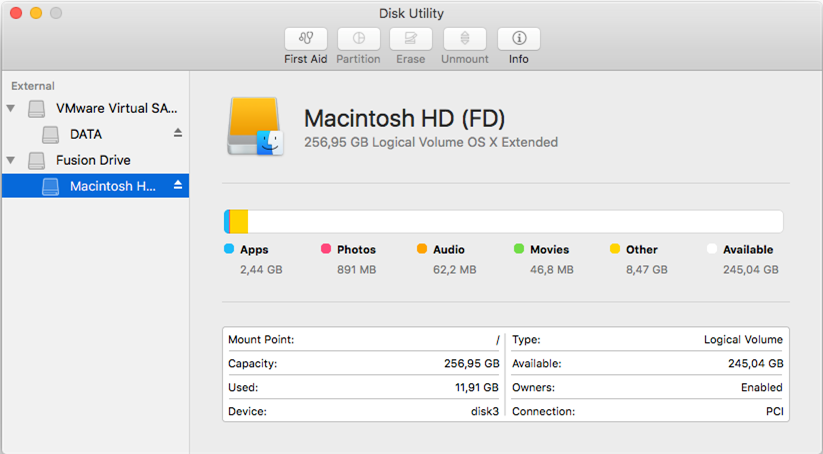Select Macintosh H... volume in sidebar
Image resolution: width=823 pixels, height=454 pixels.
click(x=95, y=186)
